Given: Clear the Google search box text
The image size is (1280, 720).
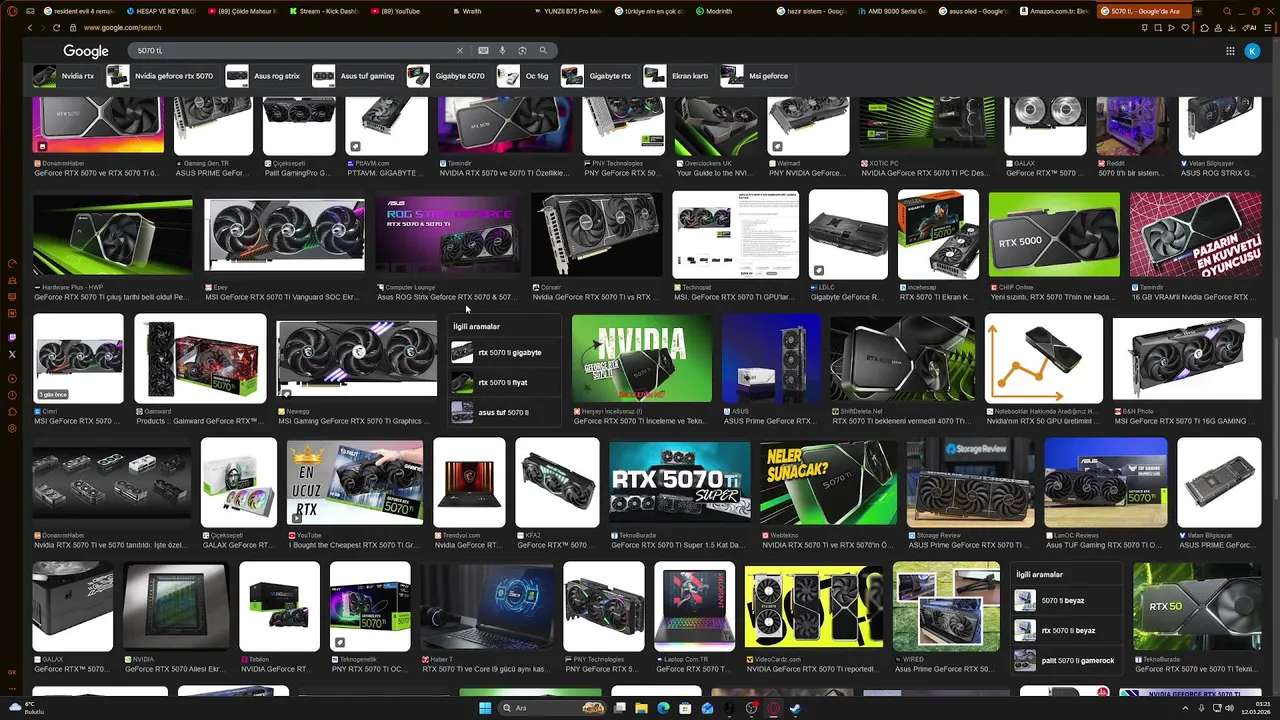Looking at the screenshot, I should pos(460,50).
